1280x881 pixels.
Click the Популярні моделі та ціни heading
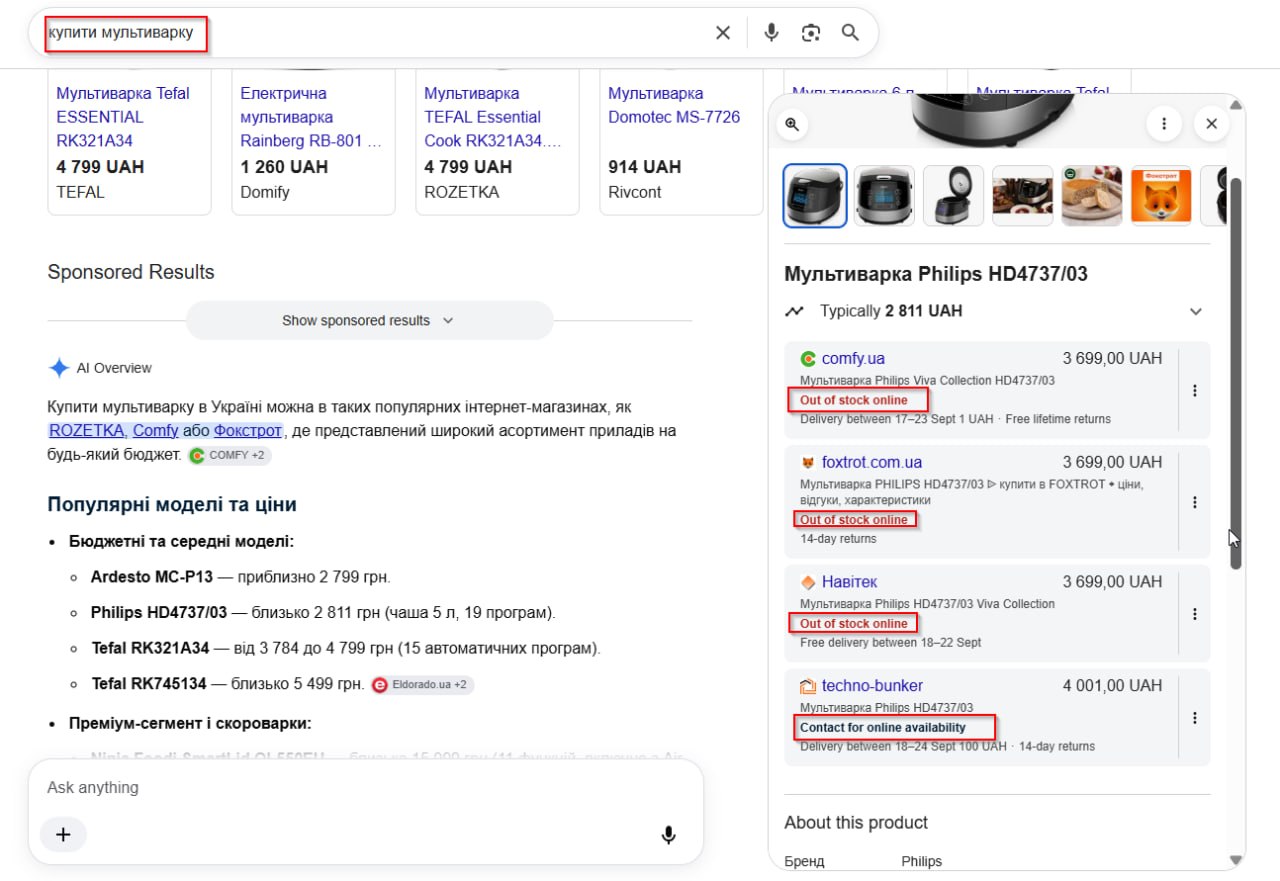(x=172, y=505)
